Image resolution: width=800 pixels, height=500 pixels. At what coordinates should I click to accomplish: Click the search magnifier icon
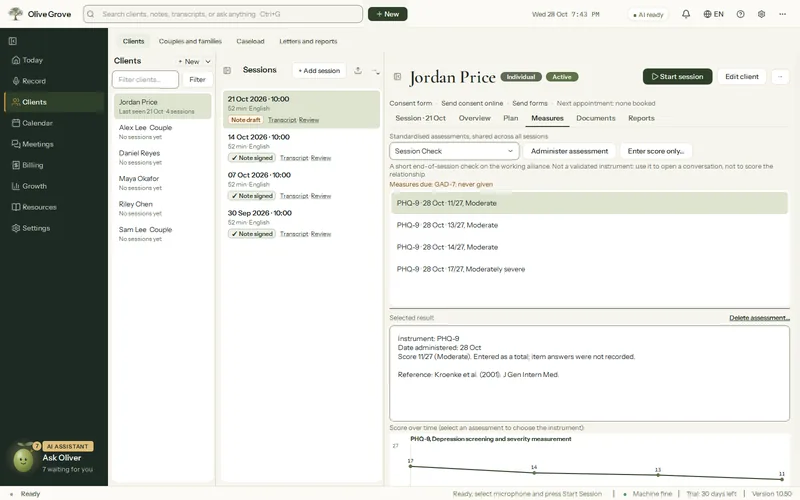point(90,14)
